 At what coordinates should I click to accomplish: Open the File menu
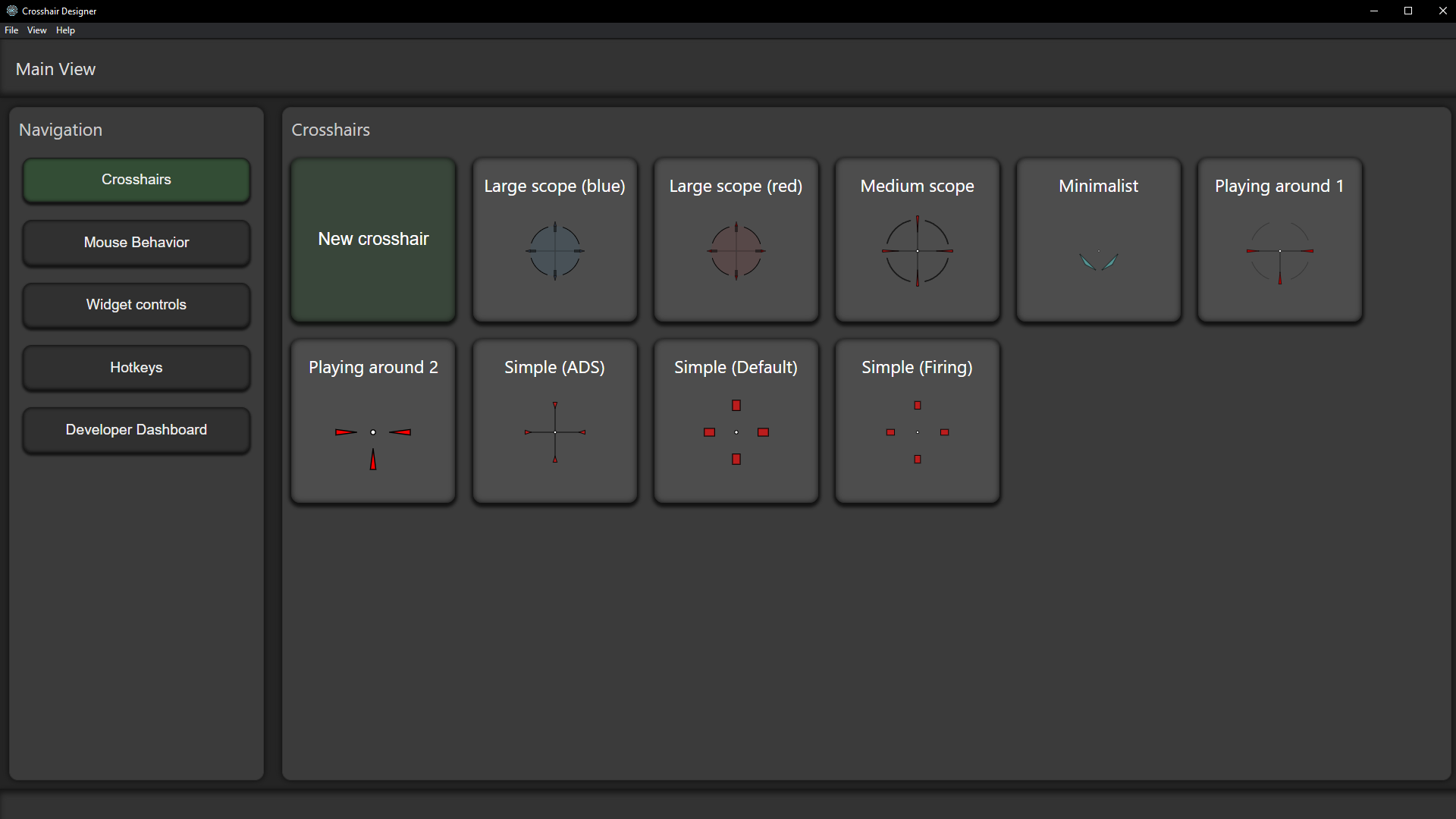coord(11,30)
